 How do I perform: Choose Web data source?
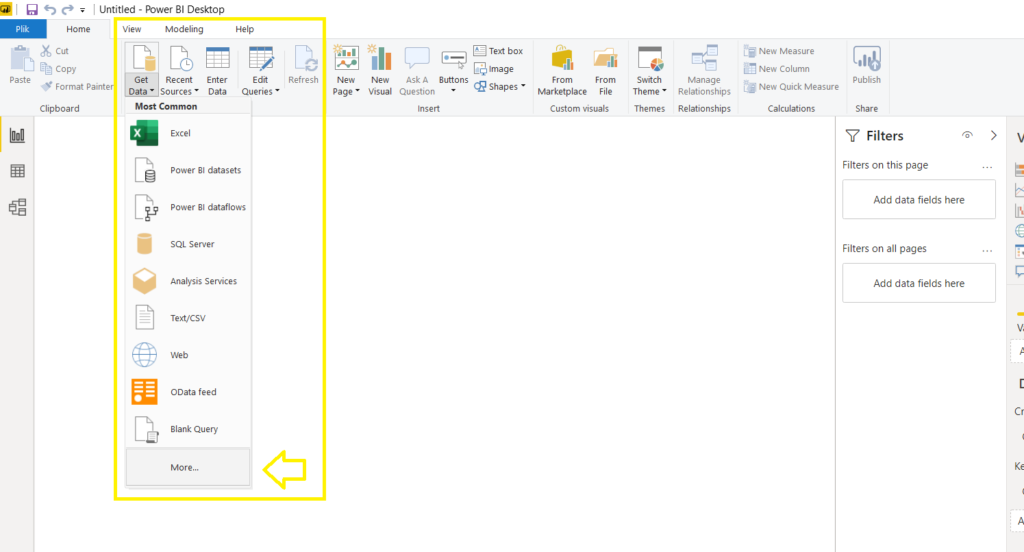click(188, 355)
